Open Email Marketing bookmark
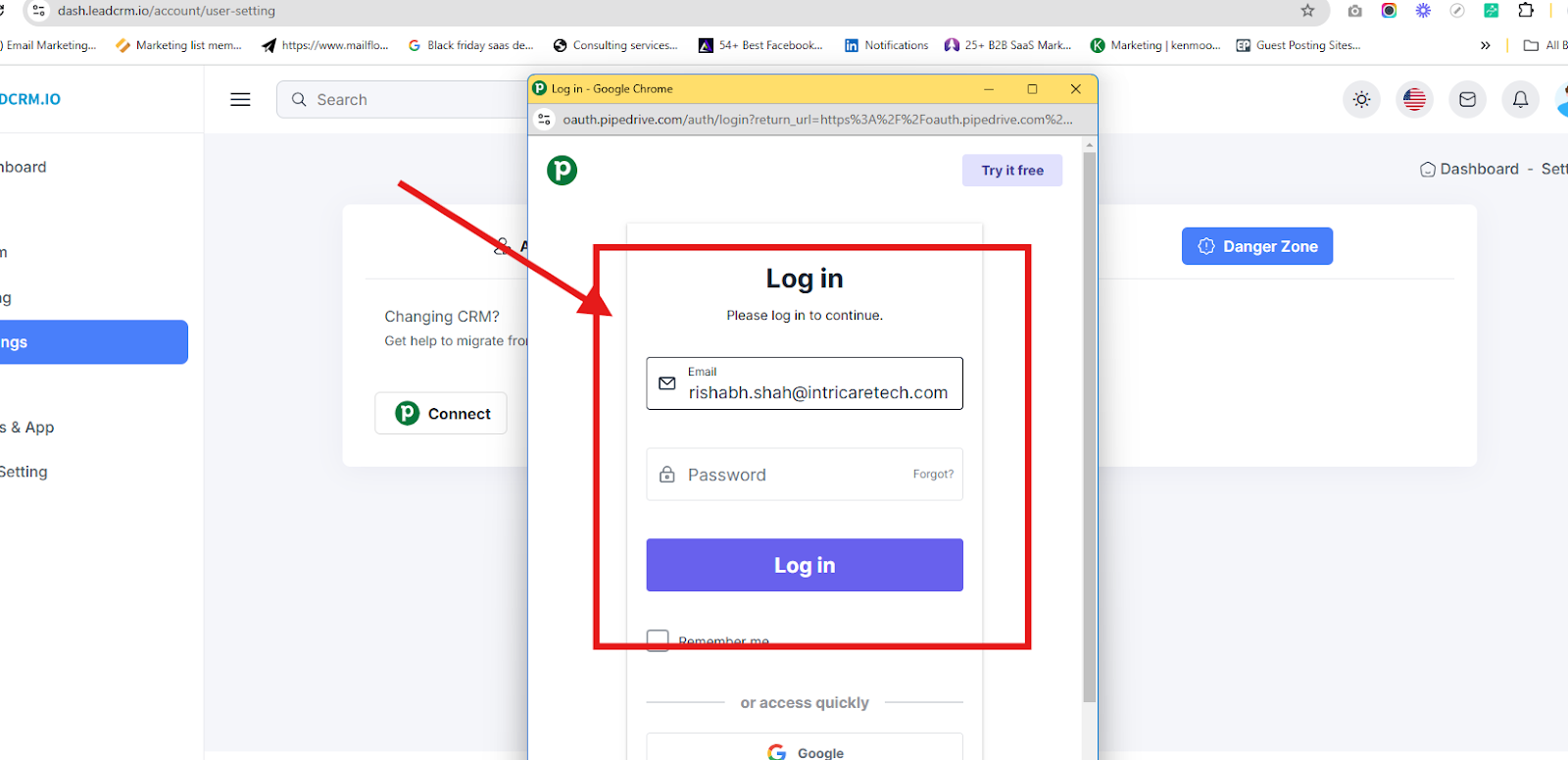1568x760 pixels. tap(49, 45)
